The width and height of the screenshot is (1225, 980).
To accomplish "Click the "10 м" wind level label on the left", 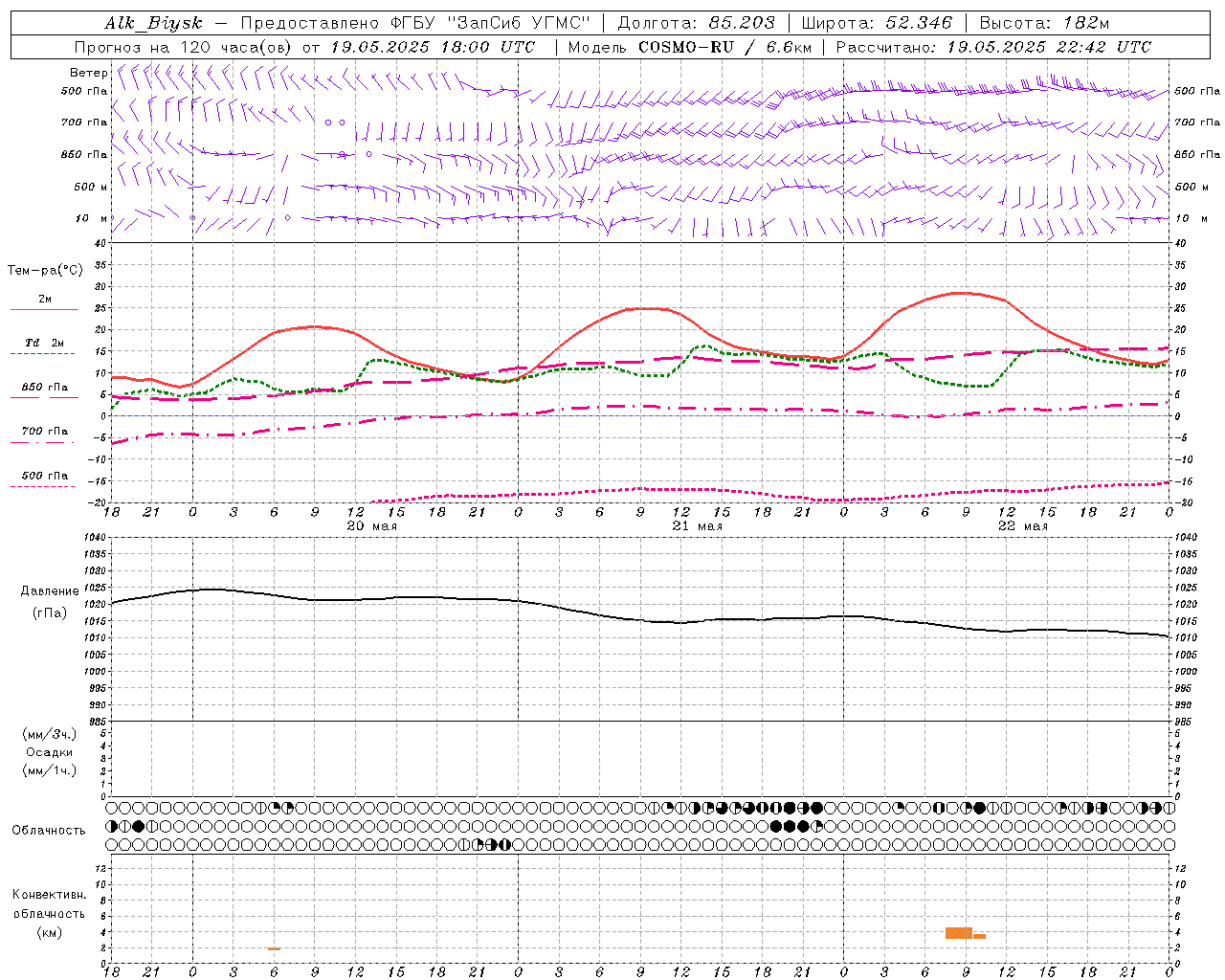I will [x=91, y=219].
